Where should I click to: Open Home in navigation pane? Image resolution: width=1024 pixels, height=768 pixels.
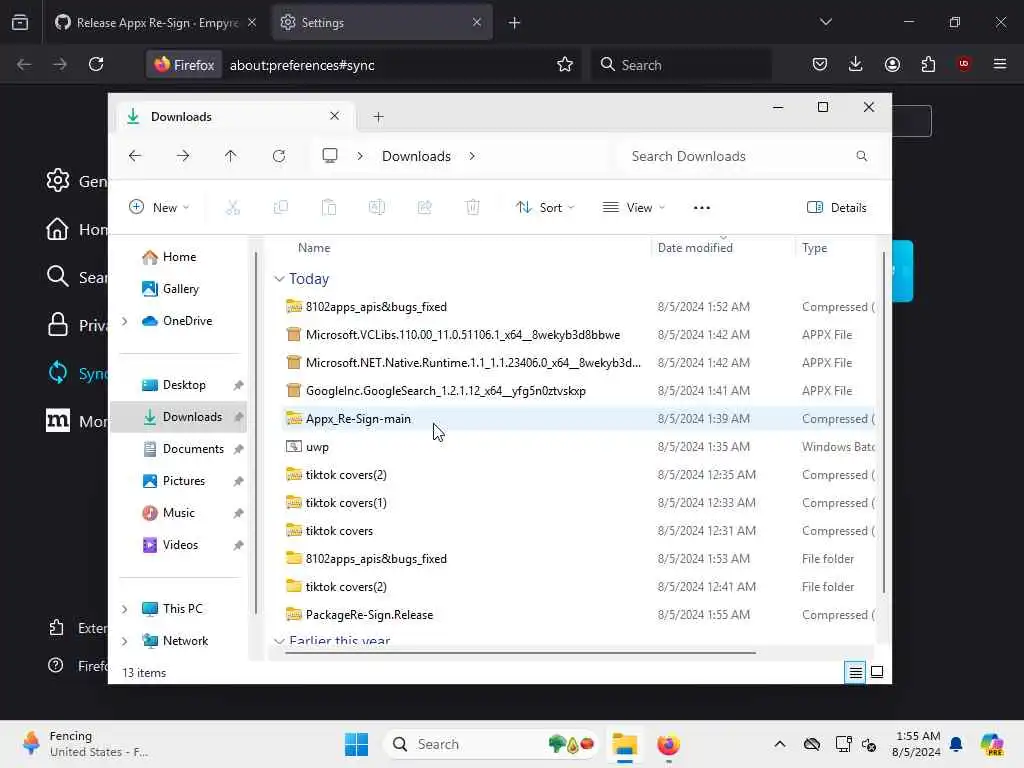point(178,257)
